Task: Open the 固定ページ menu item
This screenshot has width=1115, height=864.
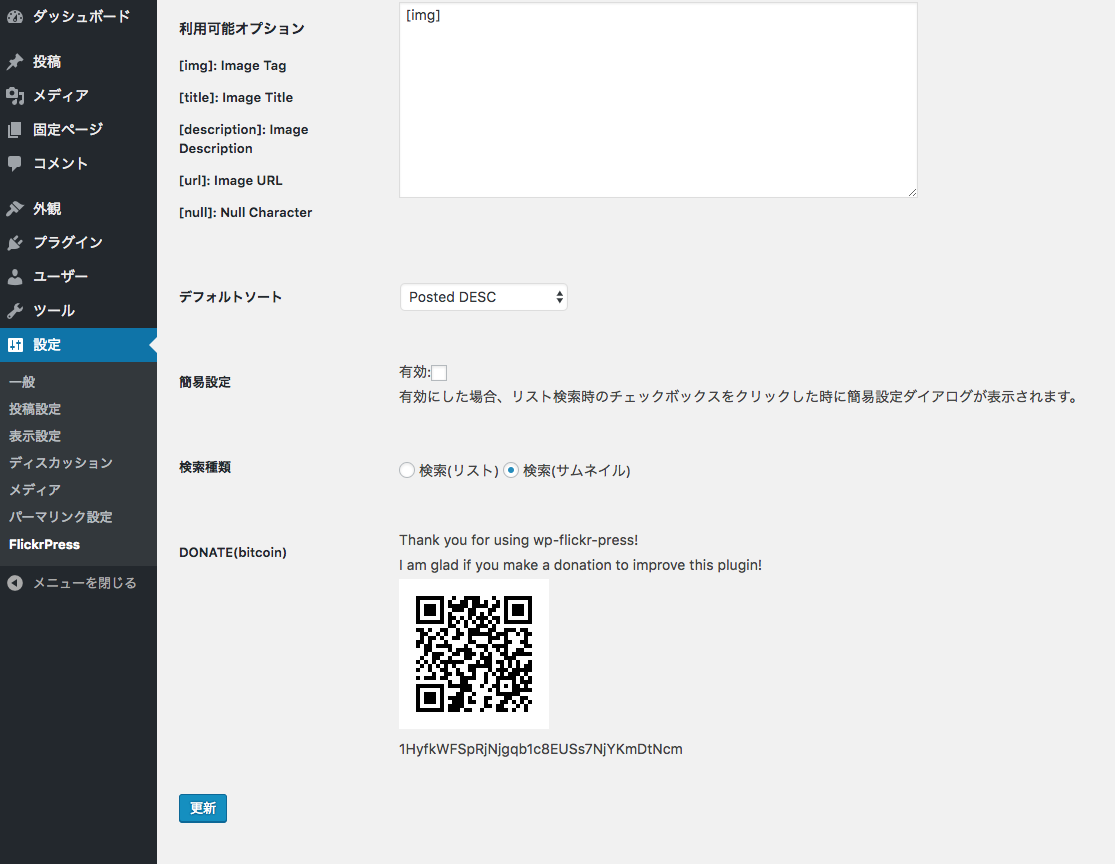Action: (68, 129)
